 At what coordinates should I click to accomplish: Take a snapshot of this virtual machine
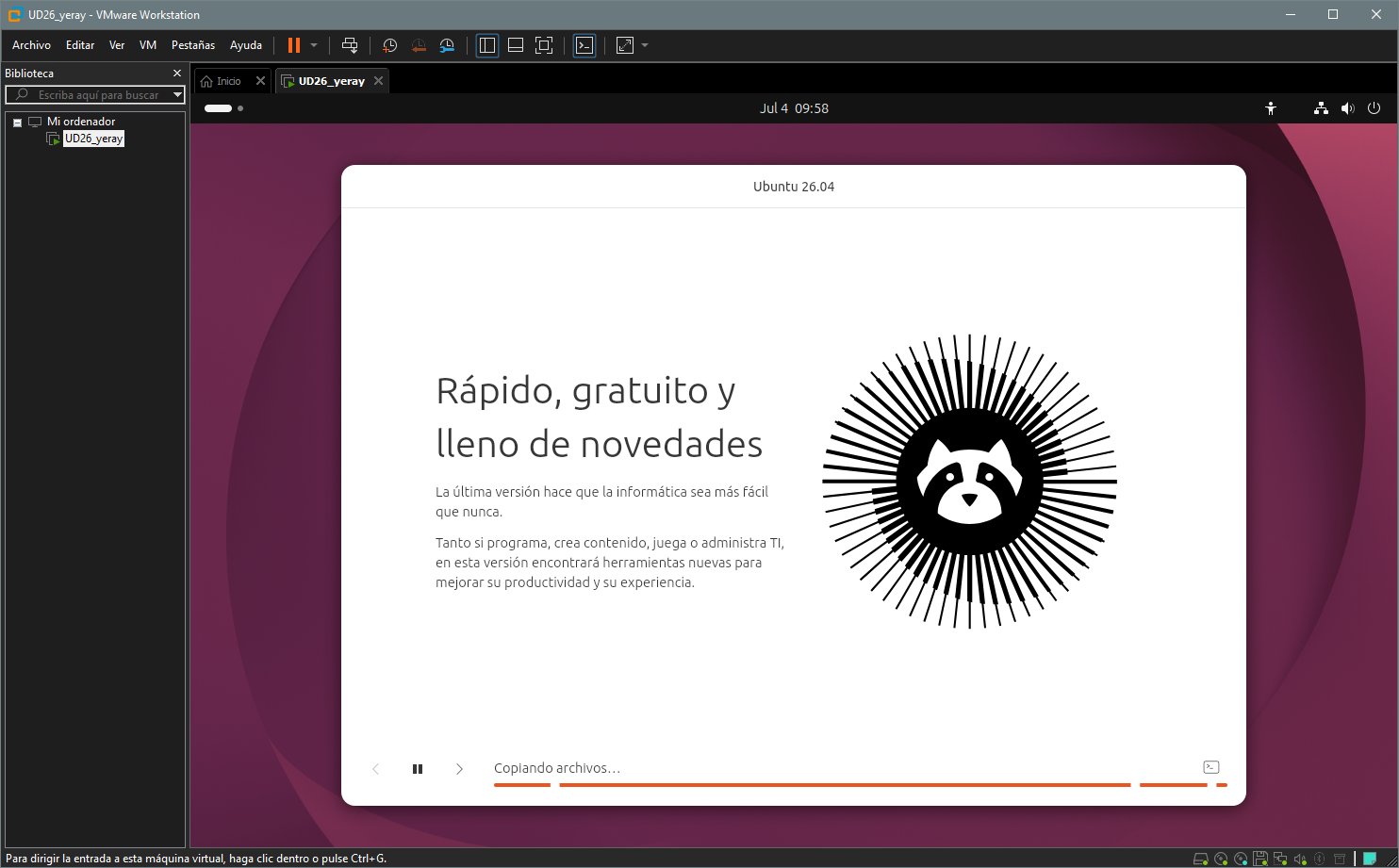click(390, 45)
